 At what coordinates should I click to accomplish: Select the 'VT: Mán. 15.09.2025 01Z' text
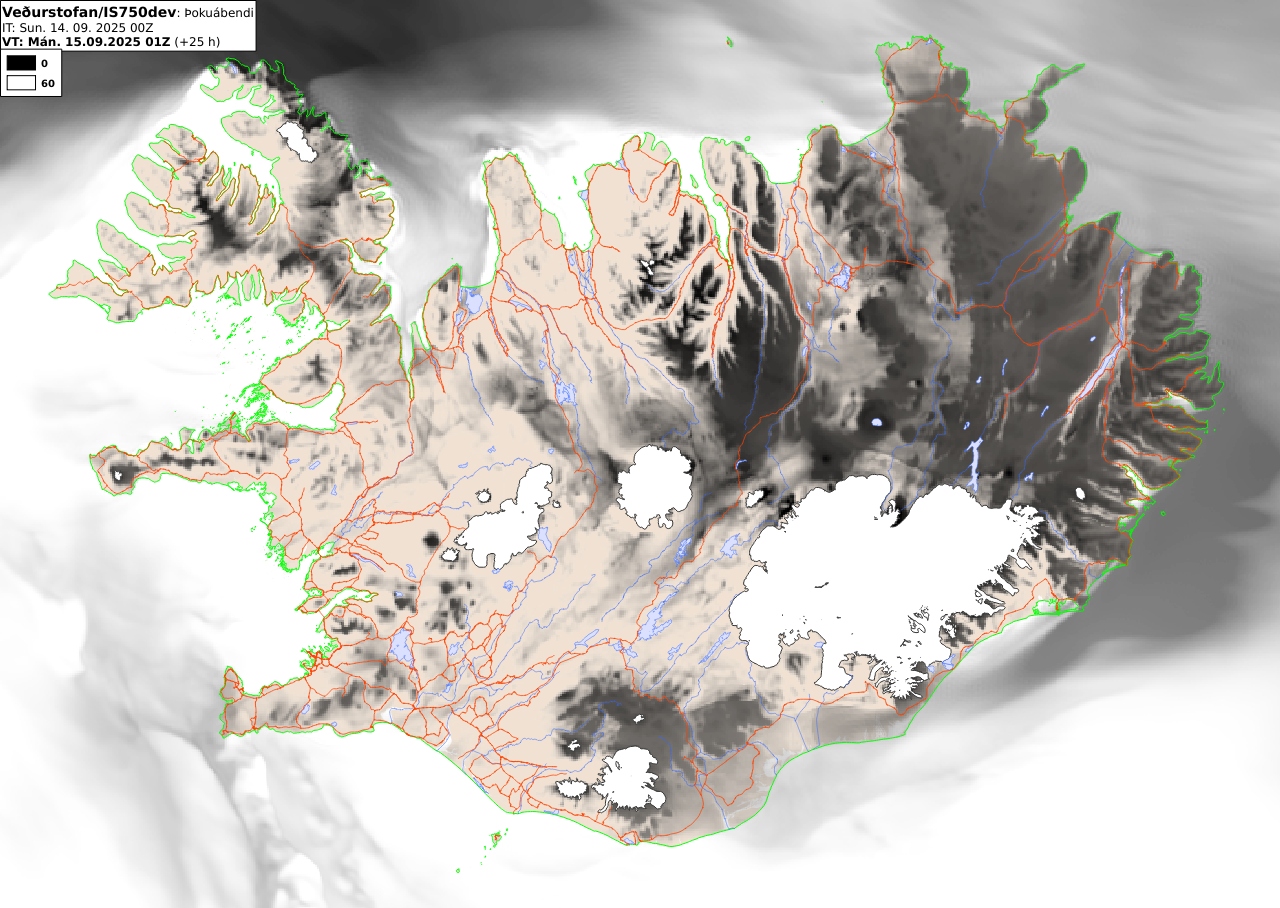click(x=86, y=42)
